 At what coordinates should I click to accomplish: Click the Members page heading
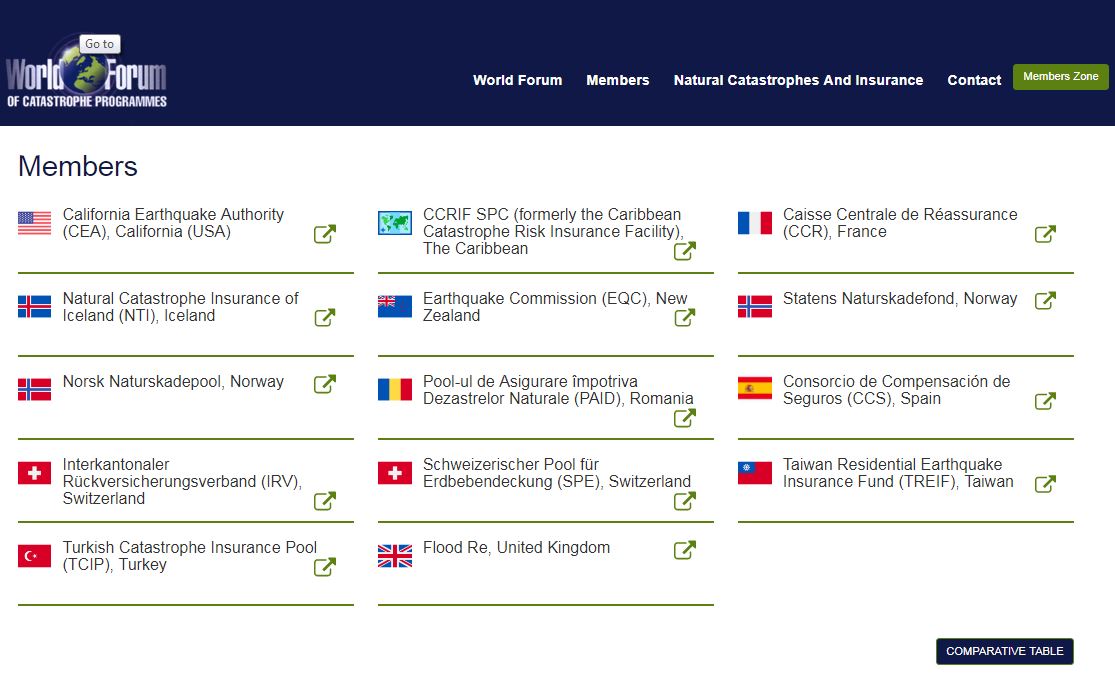tap(78, 166)
